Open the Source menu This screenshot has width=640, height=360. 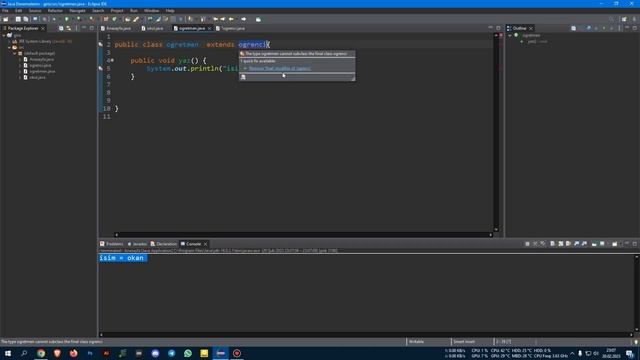[35, 11]
